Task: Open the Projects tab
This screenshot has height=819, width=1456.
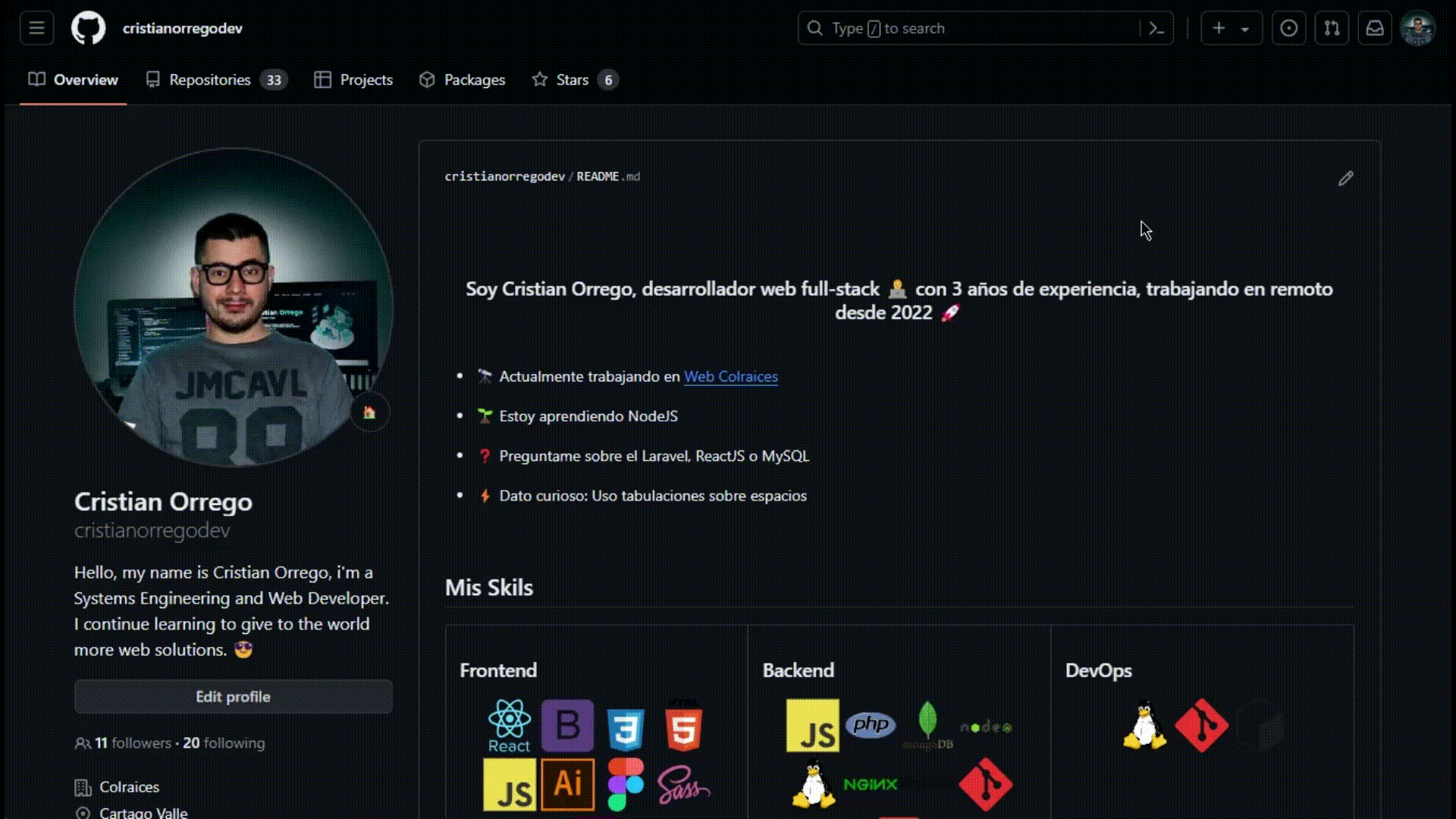Action: 366,80
